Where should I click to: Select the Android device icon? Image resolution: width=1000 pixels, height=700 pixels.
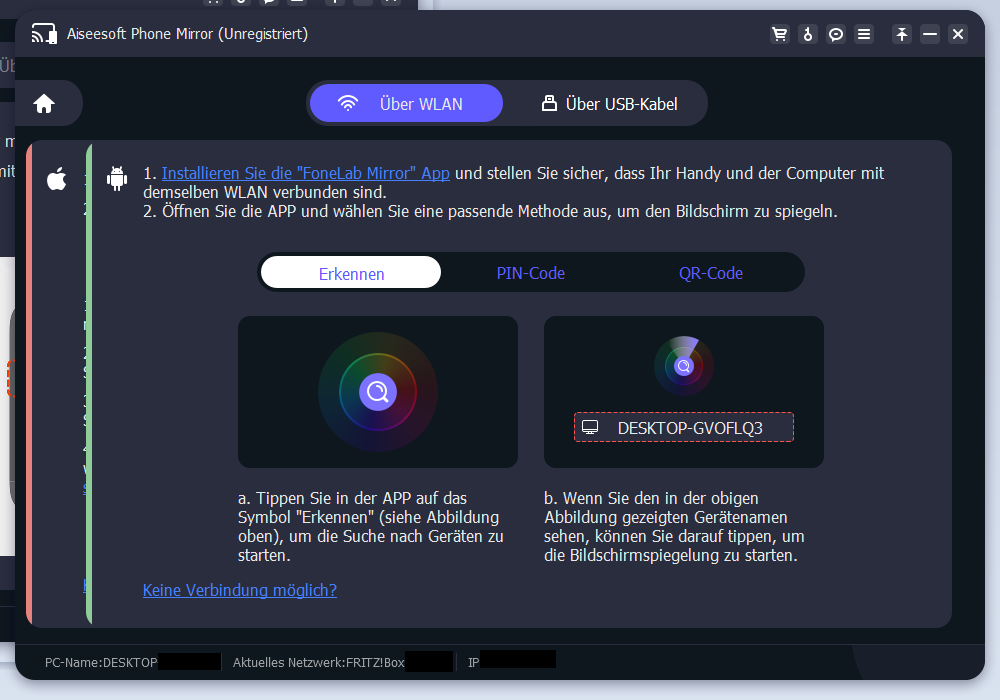(118, 180)
